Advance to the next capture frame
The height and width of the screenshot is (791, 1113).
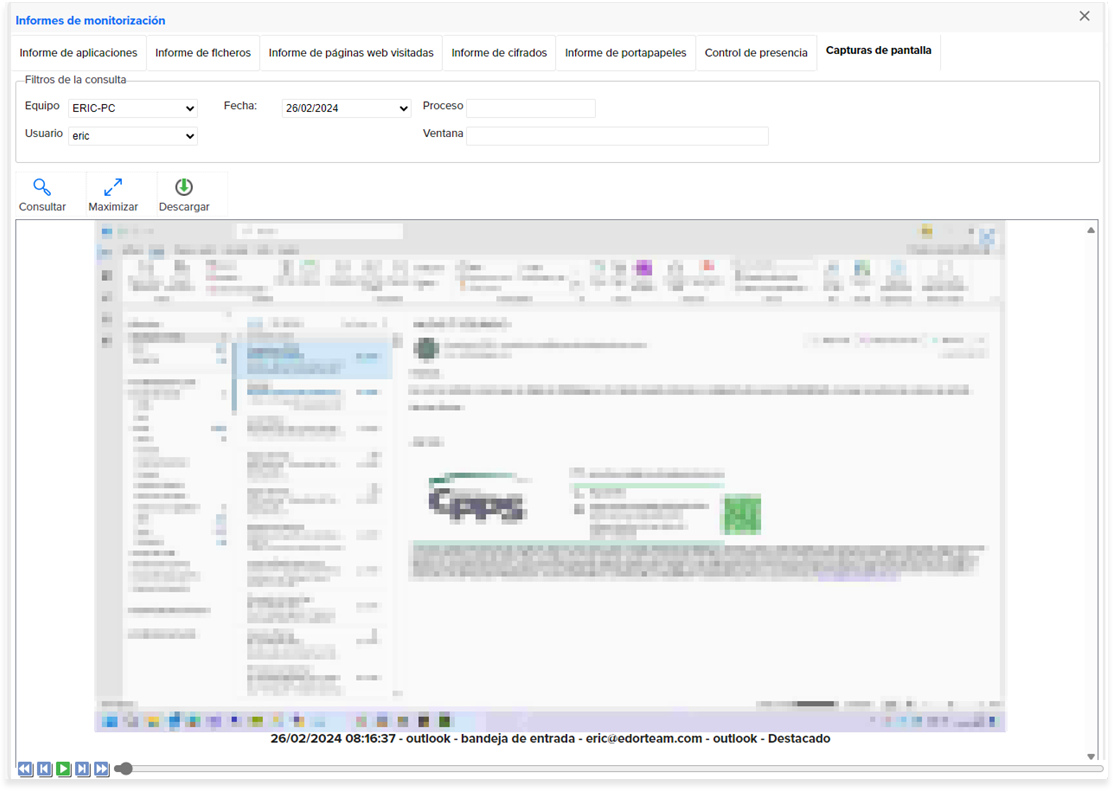[82, 769]
